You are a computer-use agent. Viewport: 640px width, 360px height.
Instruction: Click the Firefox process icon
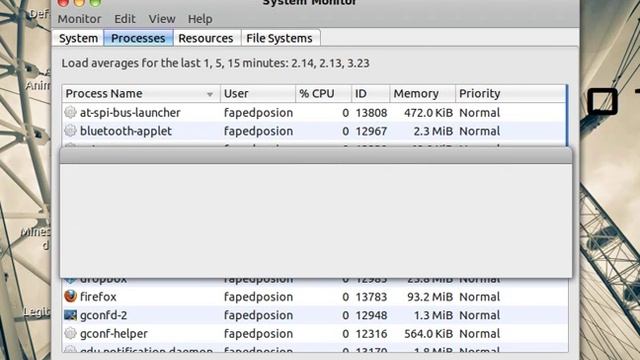click(70, 296)
